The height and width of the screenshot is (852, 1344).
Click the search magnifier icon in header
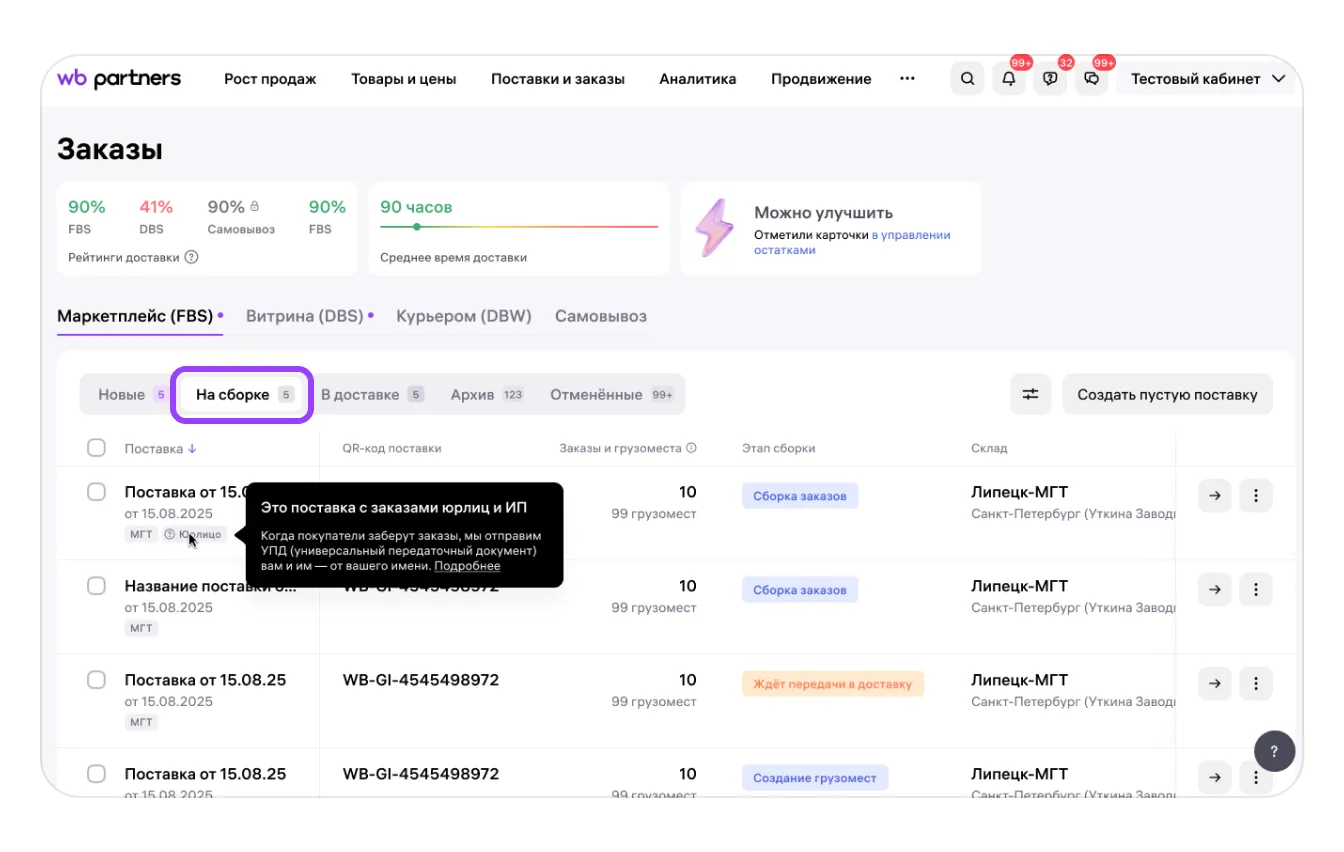[967, 79]
